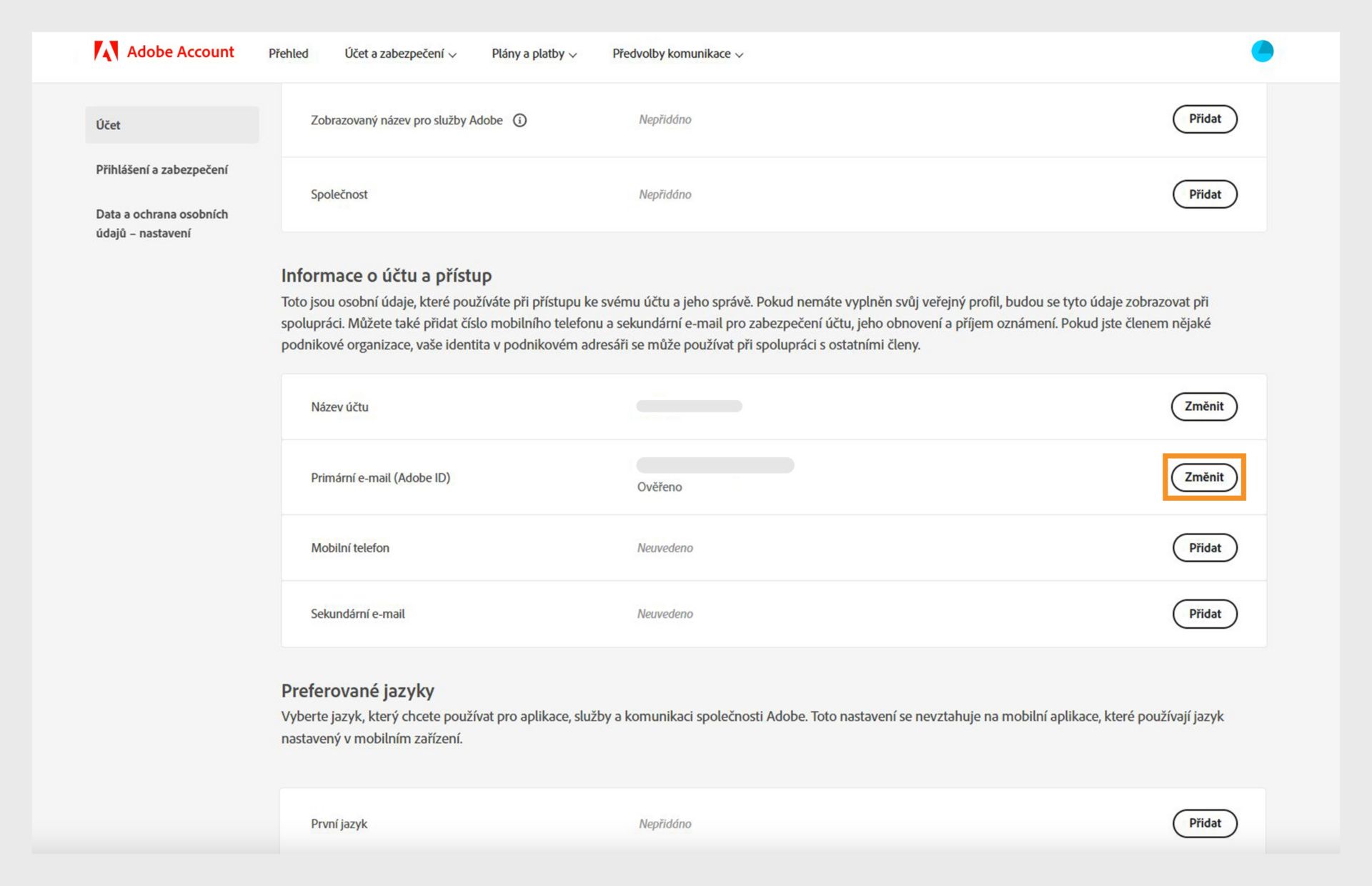This screenshot has width=1372, height=886.
Task: Click Přidat for Zobrazovaný název
Action: pos(1204,119)
